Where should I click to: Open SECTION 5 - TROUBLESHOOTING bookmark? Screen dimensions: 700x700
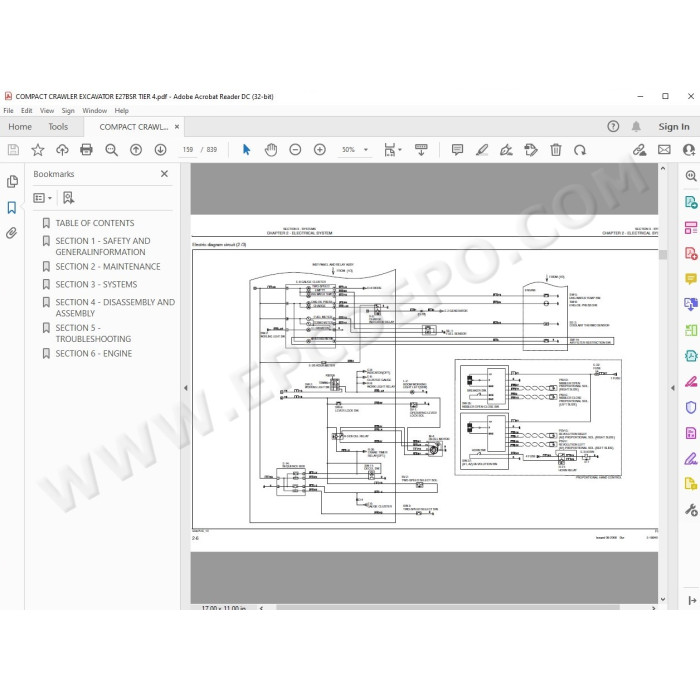click(93, 333)
